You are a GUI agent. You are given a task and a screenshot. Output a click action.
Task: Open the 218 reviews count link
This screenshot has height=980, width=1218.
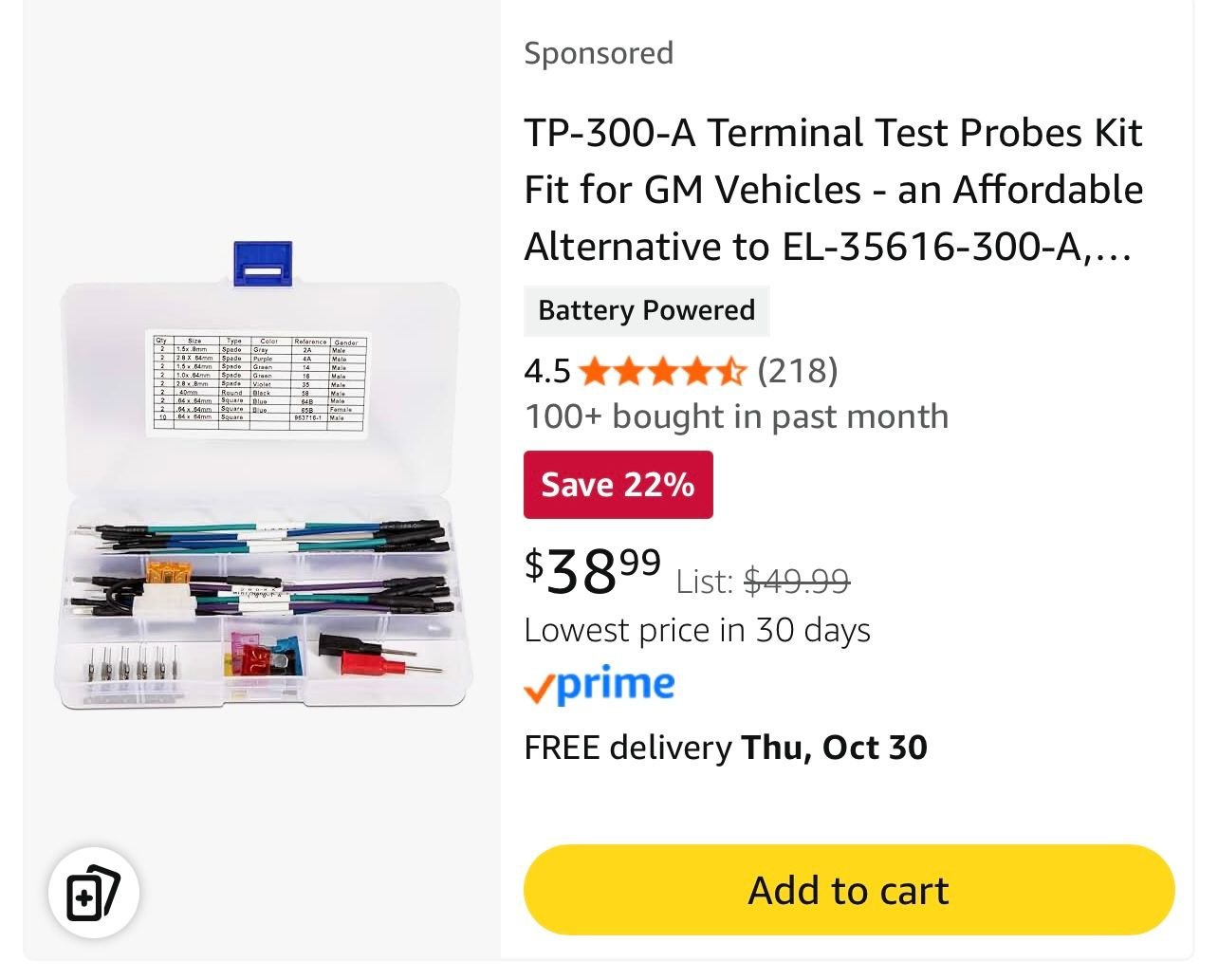click(798, 371)
